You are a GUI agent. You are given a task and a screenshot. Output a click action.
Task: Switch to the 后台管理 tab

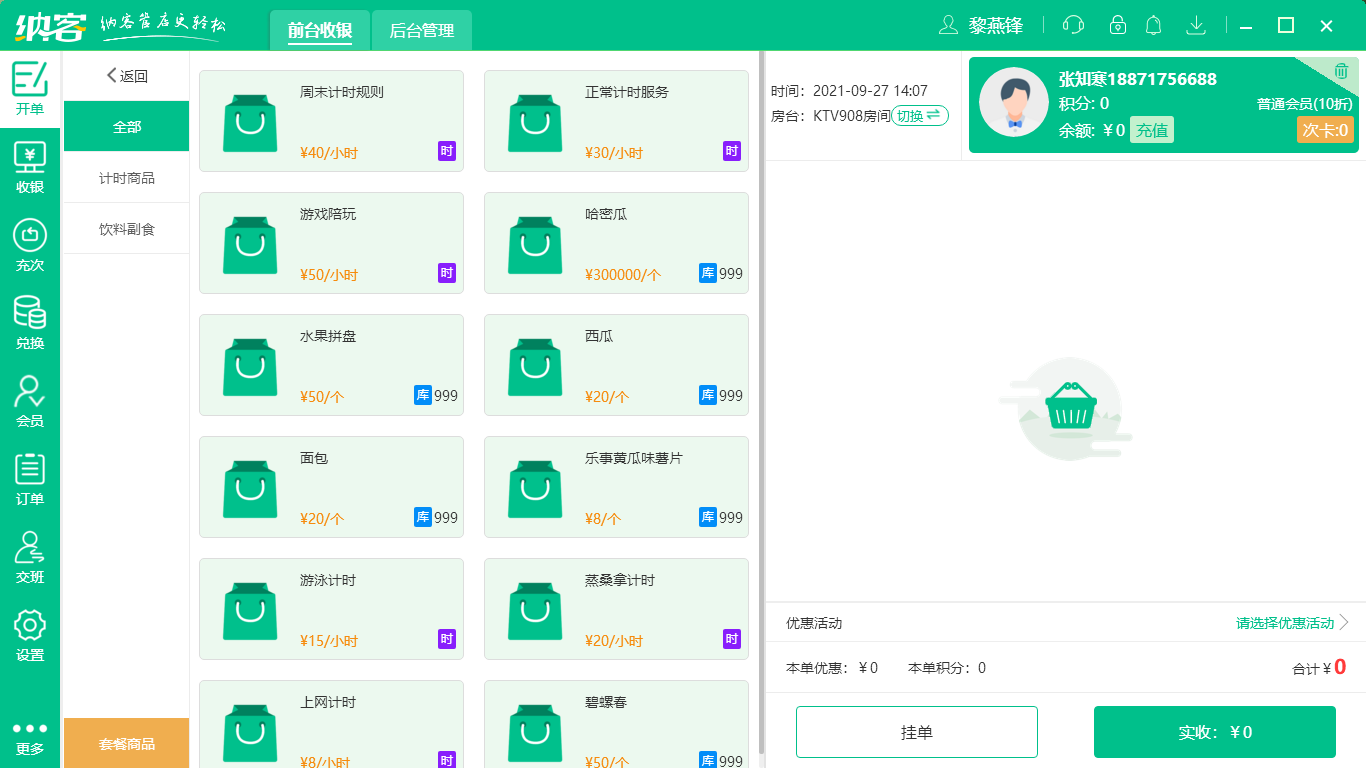click(x=420, y=30)
